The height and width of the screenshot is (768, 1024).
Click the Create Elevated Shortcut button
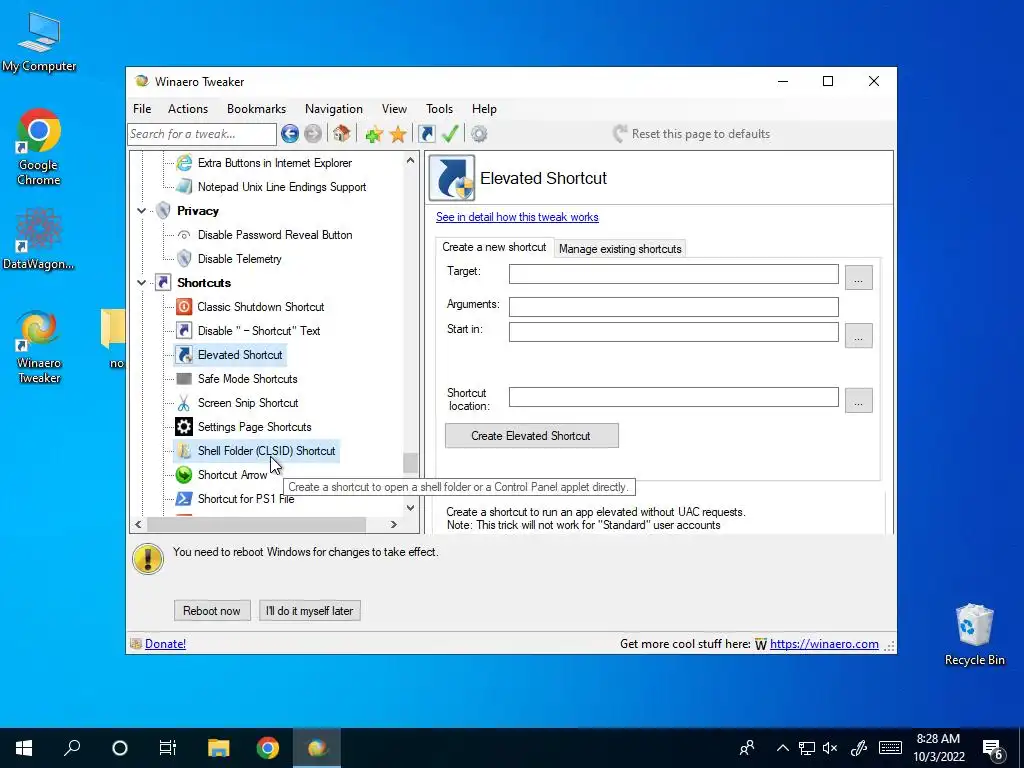pos(532,436)
